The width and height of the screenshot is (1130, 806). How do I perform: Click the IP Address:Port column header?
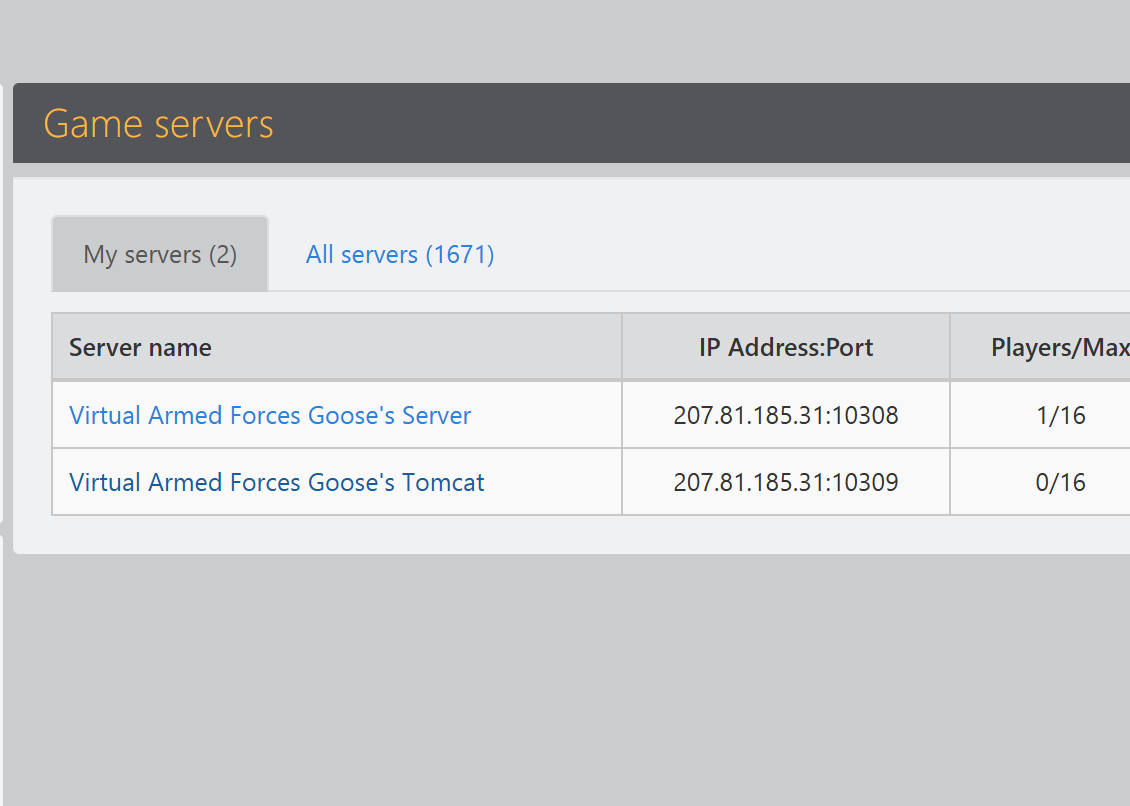coord(786,348)
